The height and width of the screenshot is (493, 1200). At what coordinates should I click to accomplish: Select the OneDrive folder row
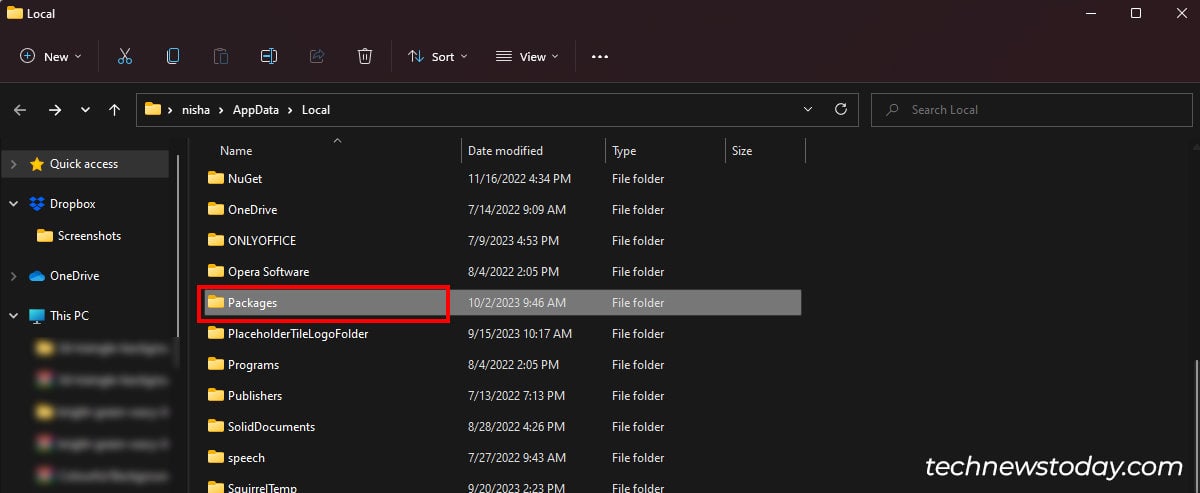click(502, 210)
